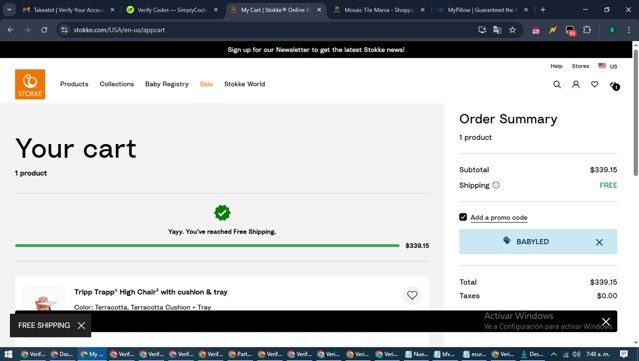Open a new browser tab
The image size is (639, 361).
543,9
